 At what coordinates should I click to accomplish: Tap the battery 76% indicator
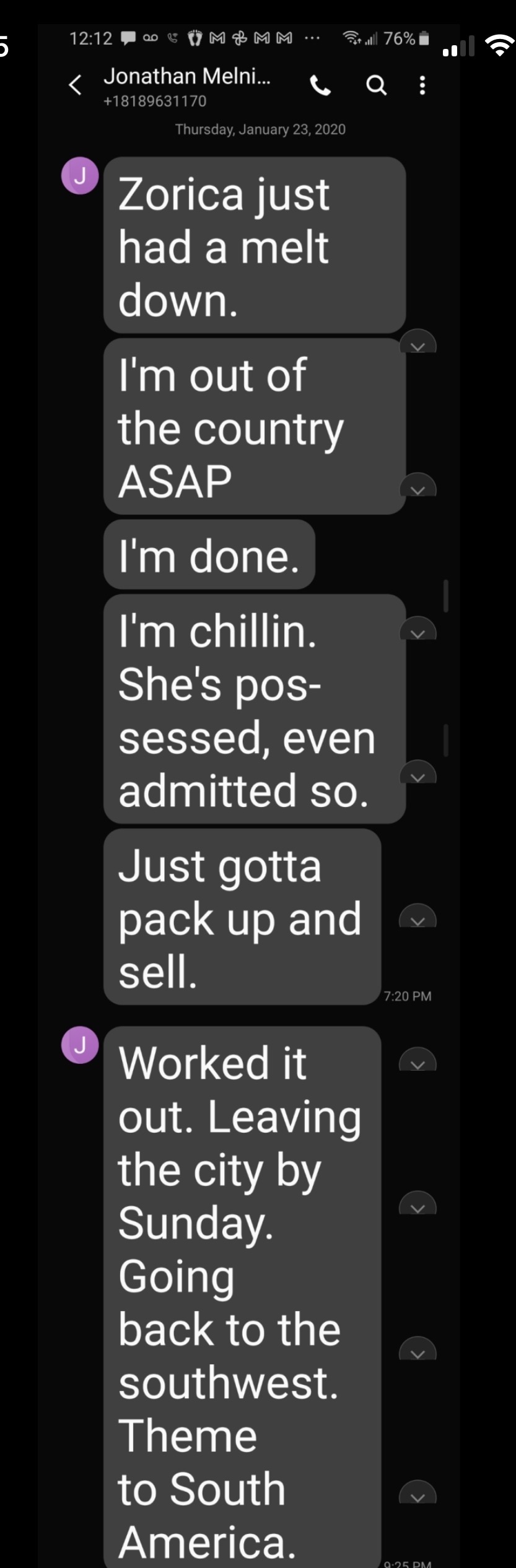click(406, 39)
